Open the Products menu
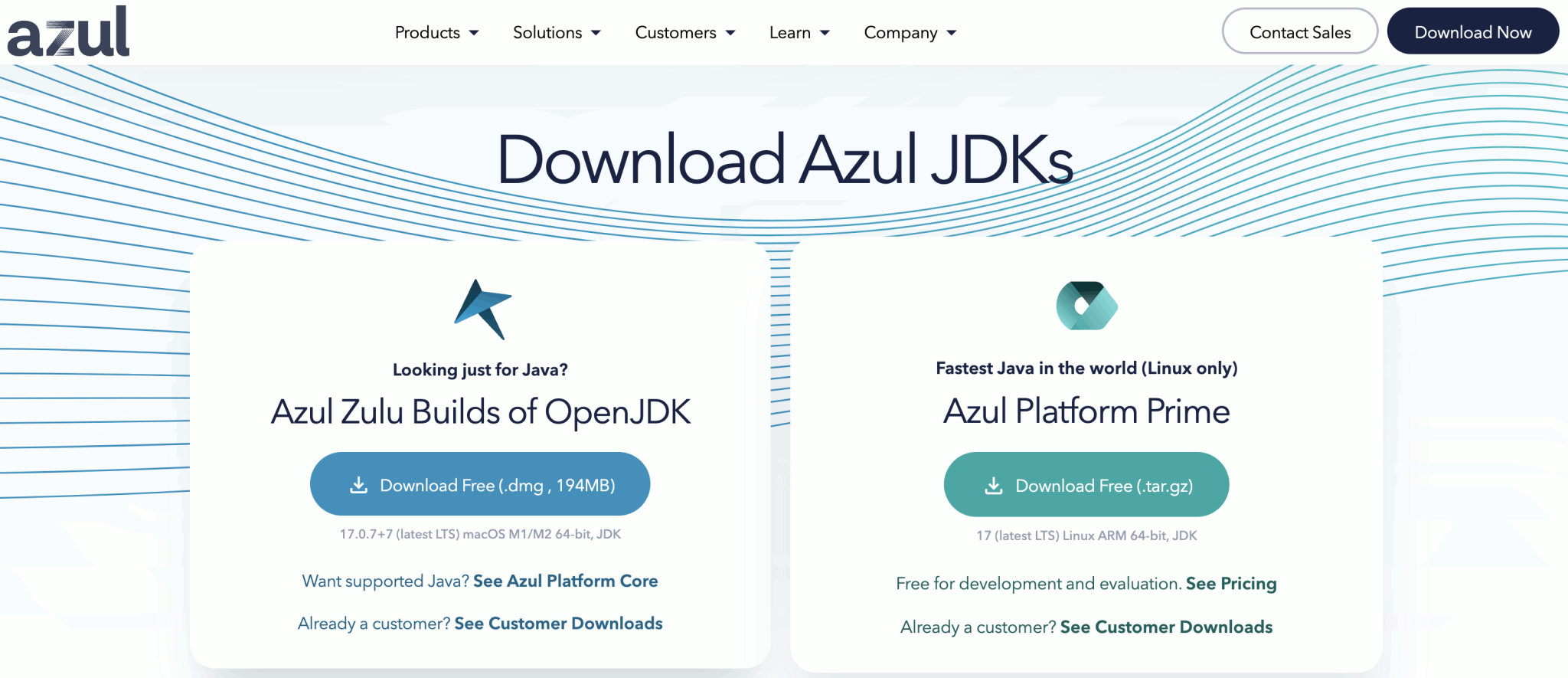Viewport: 1568px width, 678px height. [427, 33]
